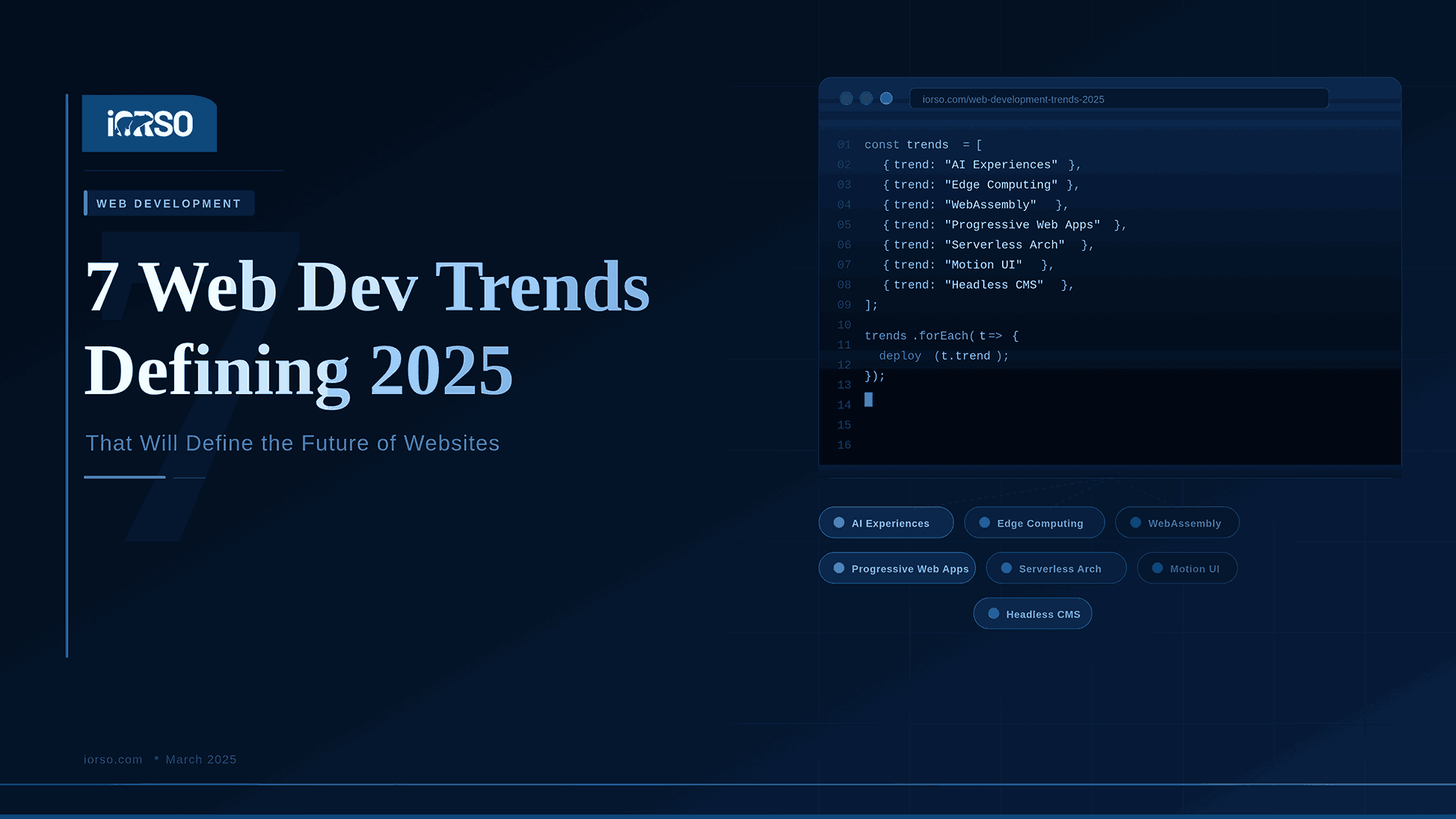The image size is (1456, 819).
Task: Click the blinking cursor block in code
Action: (868, 399)
